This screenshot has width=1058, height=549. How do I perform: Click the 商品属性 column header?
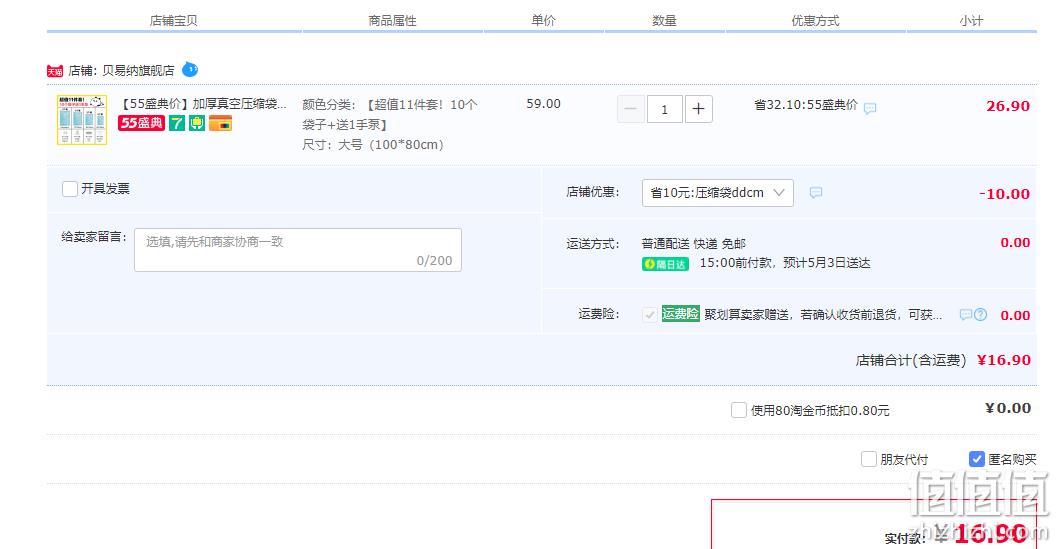pyautogui.click(x=392, y=21)
